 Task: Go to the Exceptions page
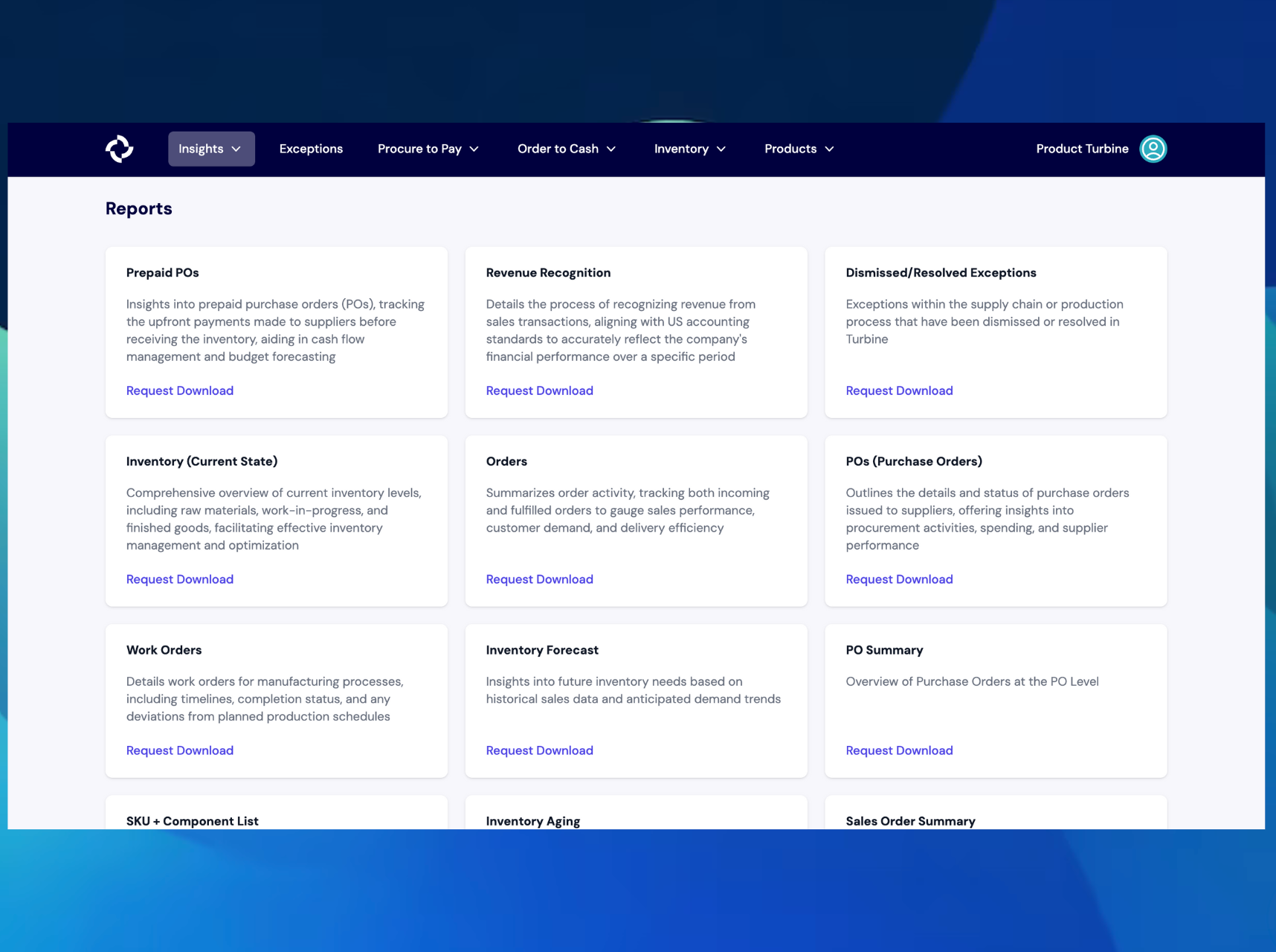tap(311, 149)
